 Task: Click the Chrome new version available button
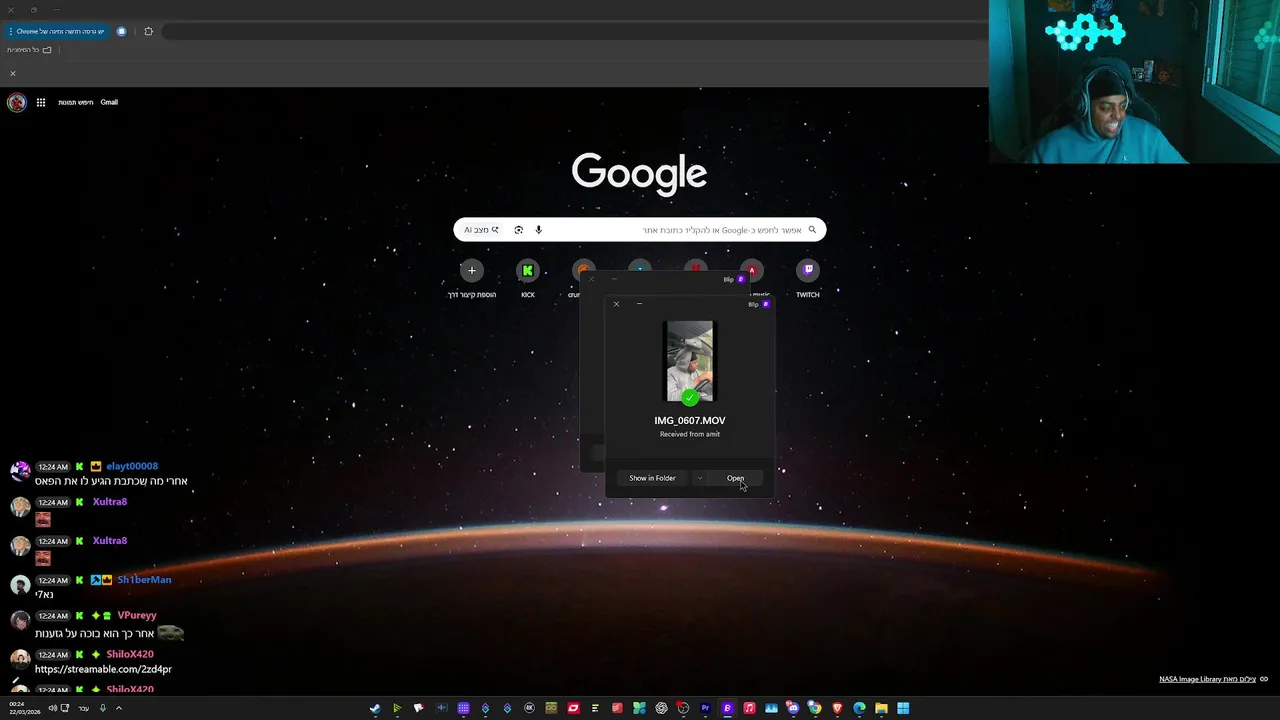point(55,31)
